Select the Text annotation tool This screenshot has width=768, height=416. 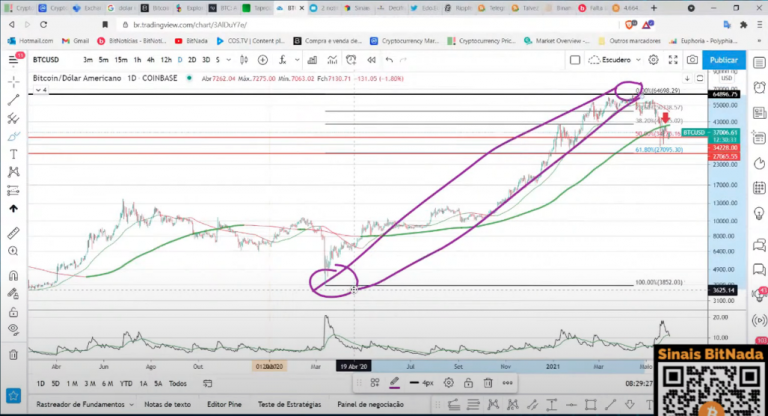[x=13, y=154]
